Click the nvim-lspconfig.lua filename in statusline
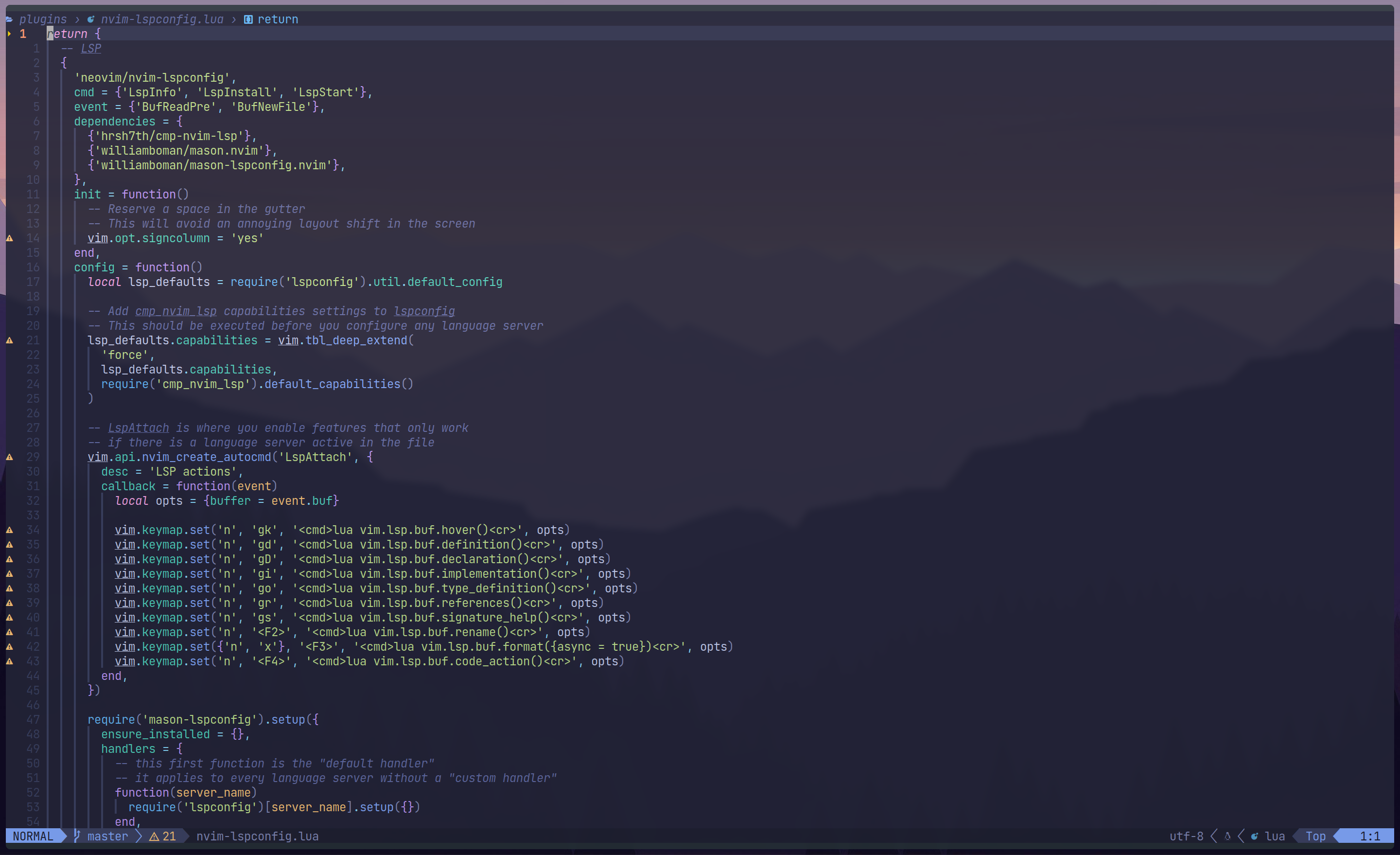Viewport: 1400px width, 855px height. (x=257, y=836)
